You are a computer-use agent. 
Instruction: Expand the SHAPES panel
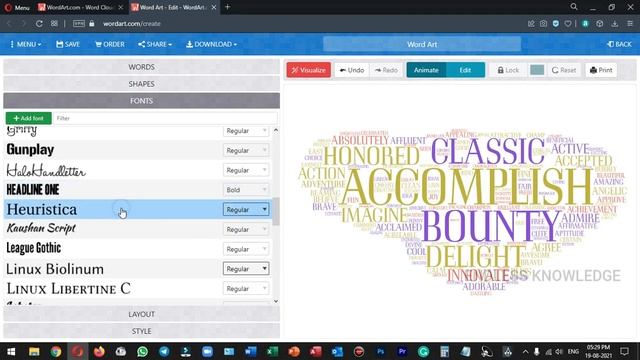coord(141,84)
